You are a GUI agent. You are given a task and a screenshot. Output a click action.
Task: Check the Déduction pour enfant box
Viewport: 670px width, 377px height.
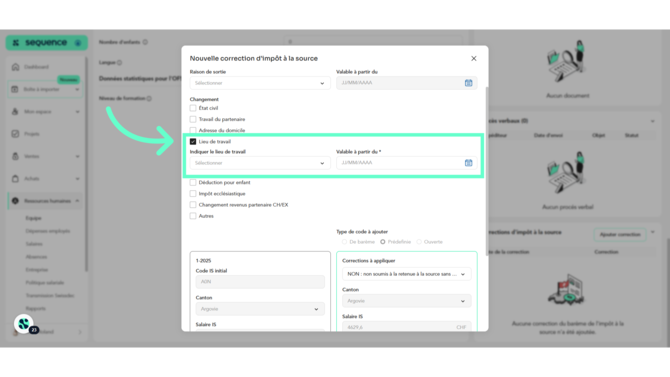[x=193, y=183]
